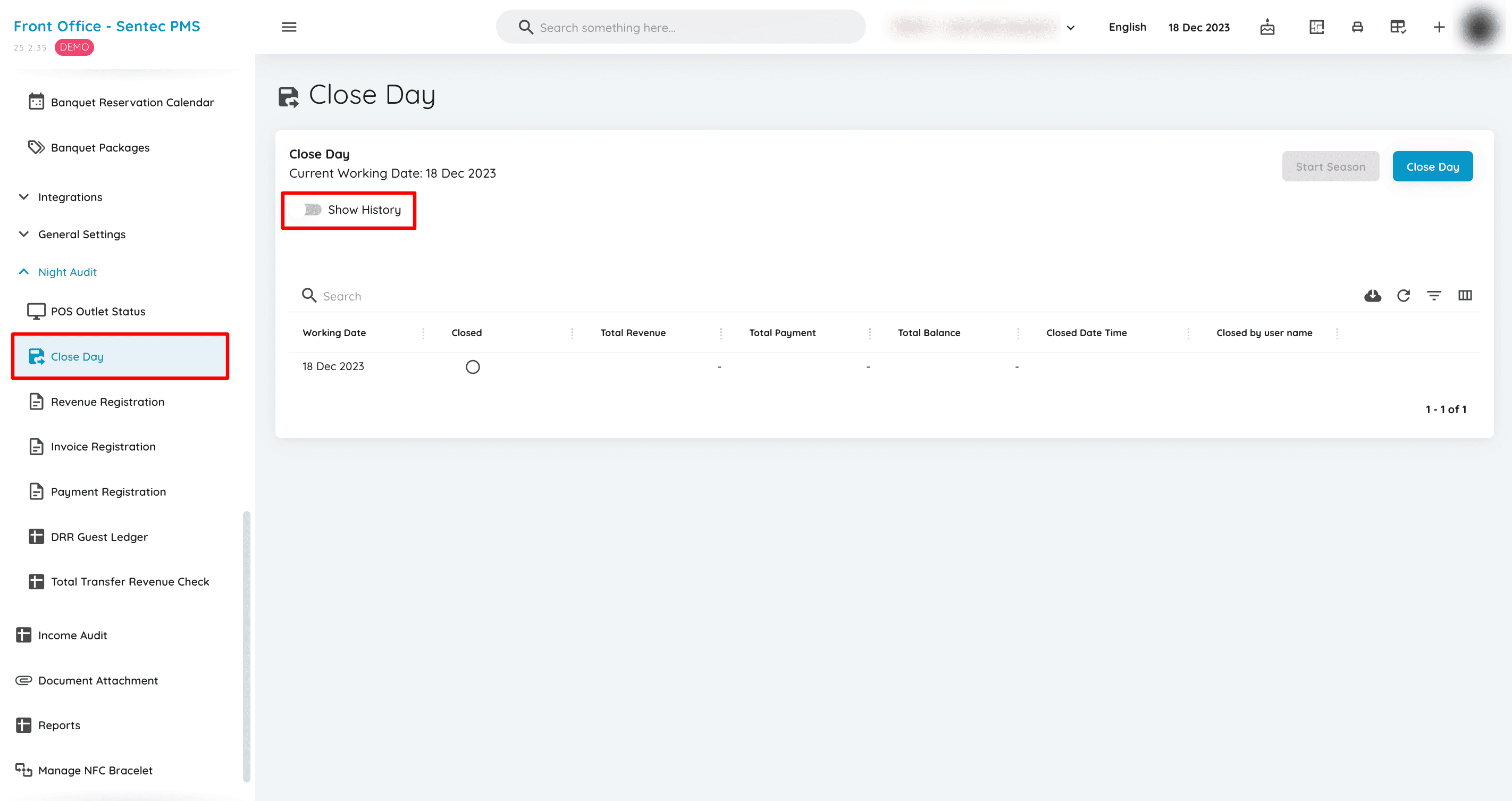Image resolution: width=1512 pixels, height=801 pixels.
Task: Open Total Revenue column options menu
Action: click(721, 333)
